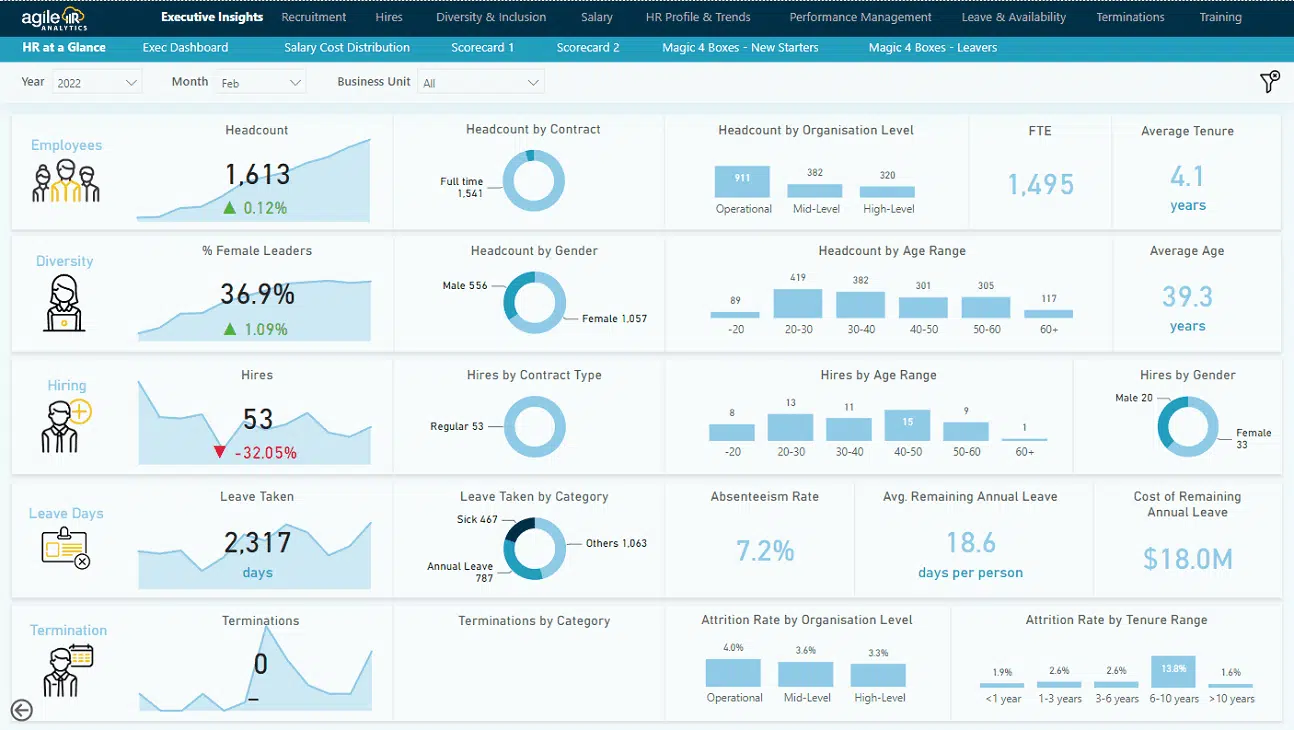The height and width of the screenshot is (730, 1294).
Task: Switch to Magic 4 Boxes - Leavers tab
Action: [932, 47]
